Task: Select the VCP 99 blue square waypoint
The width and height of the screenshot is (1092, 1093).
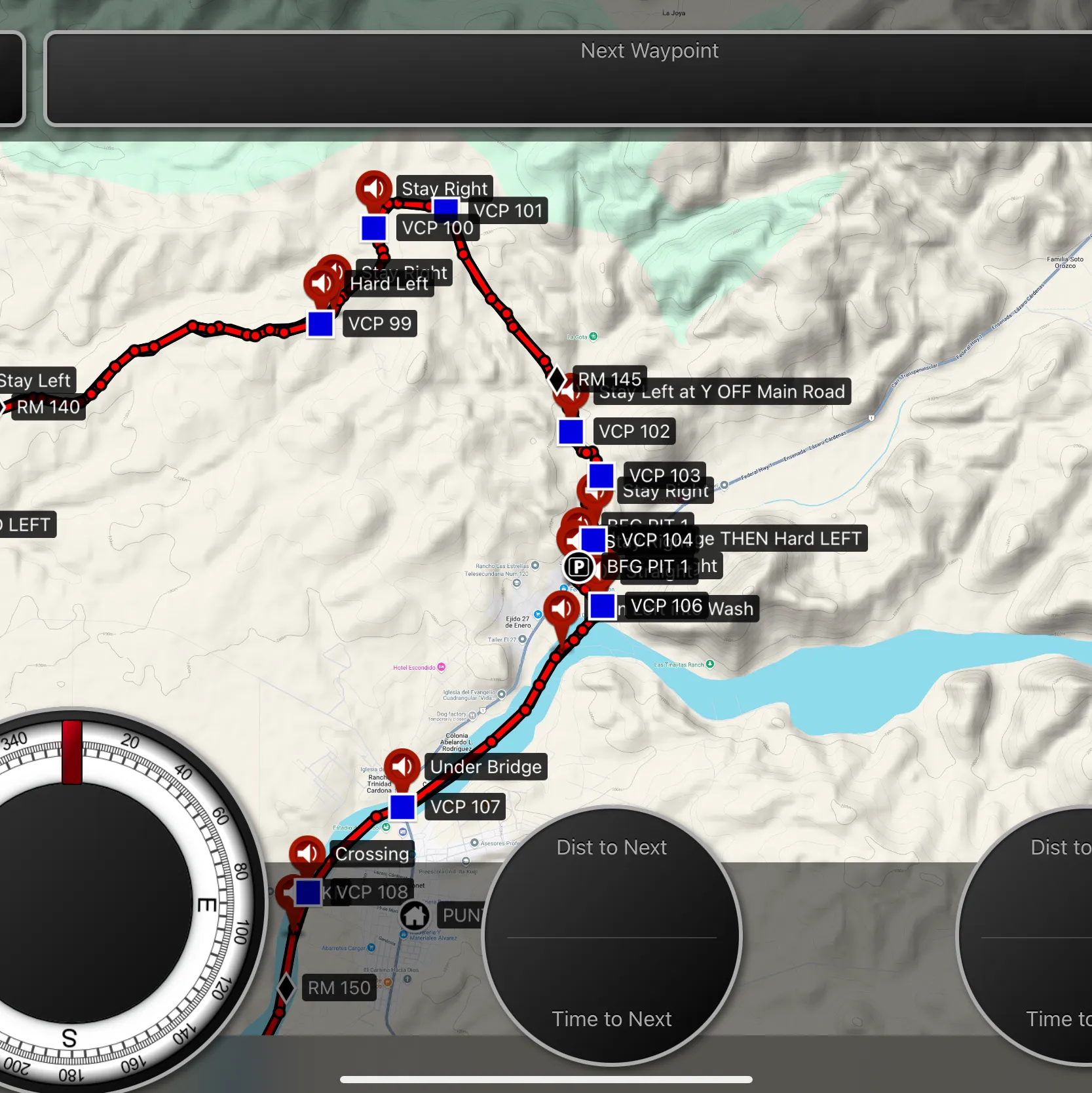Action: click(320, 324)
